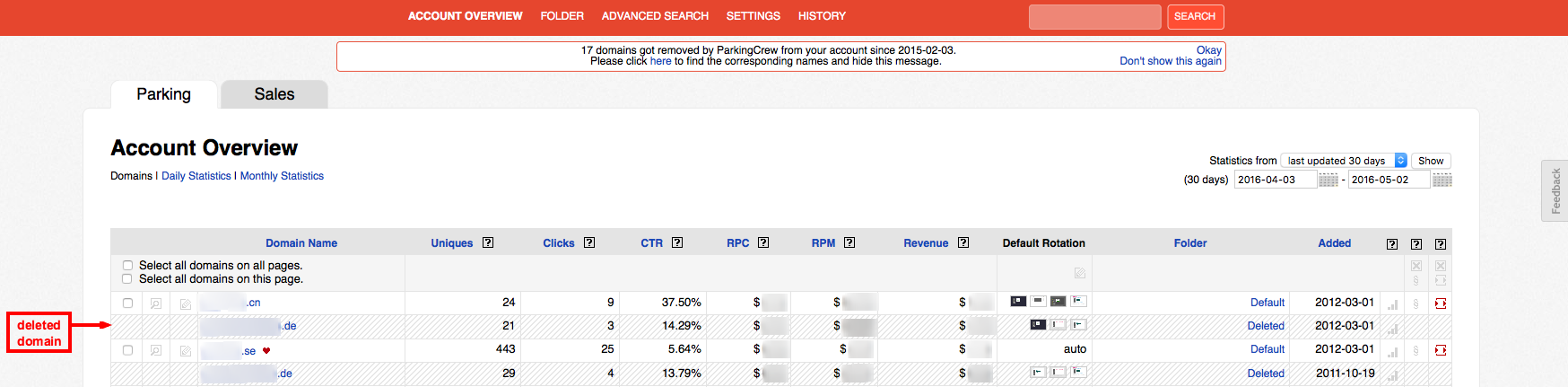Sort table by the Added column header
Viewport: 1568px width, 387px height.
click(1334, 243)
